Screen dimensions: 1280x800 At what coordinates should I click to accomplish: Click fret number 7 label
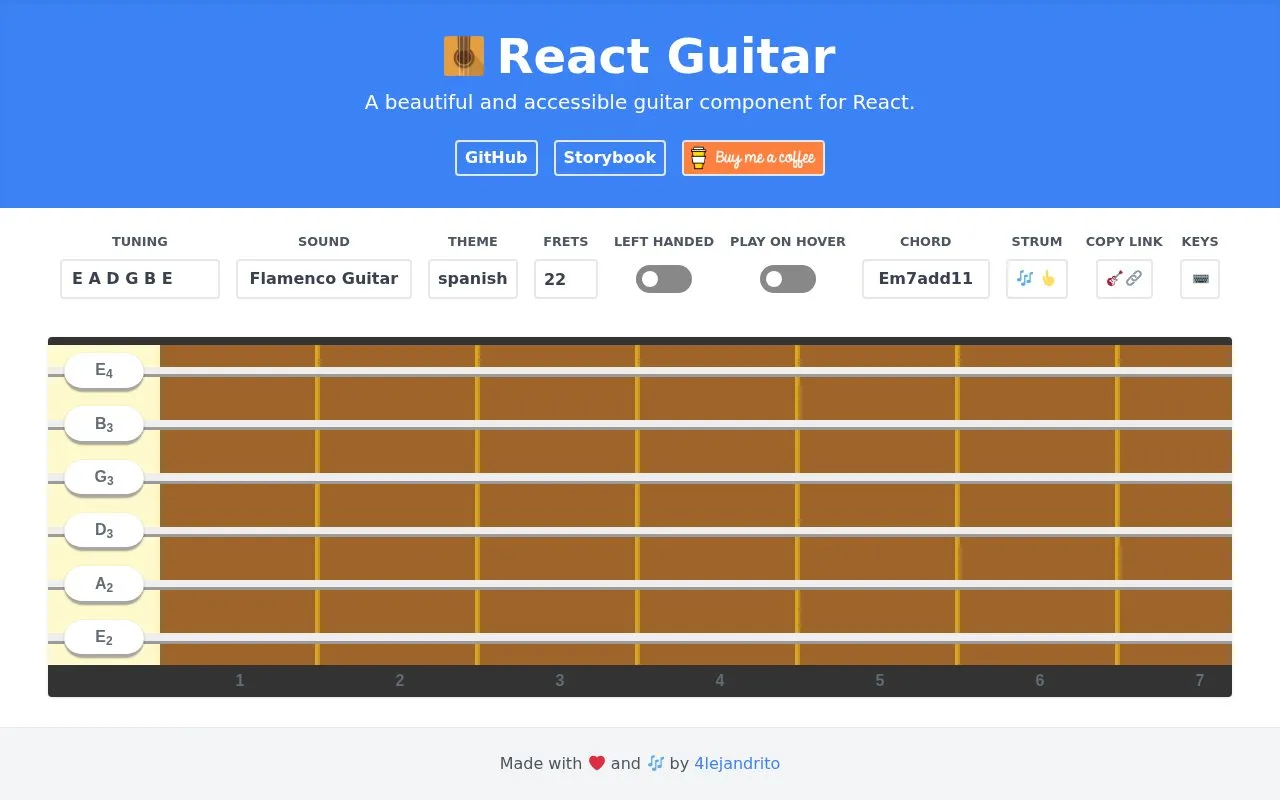tap(1200, 681)
